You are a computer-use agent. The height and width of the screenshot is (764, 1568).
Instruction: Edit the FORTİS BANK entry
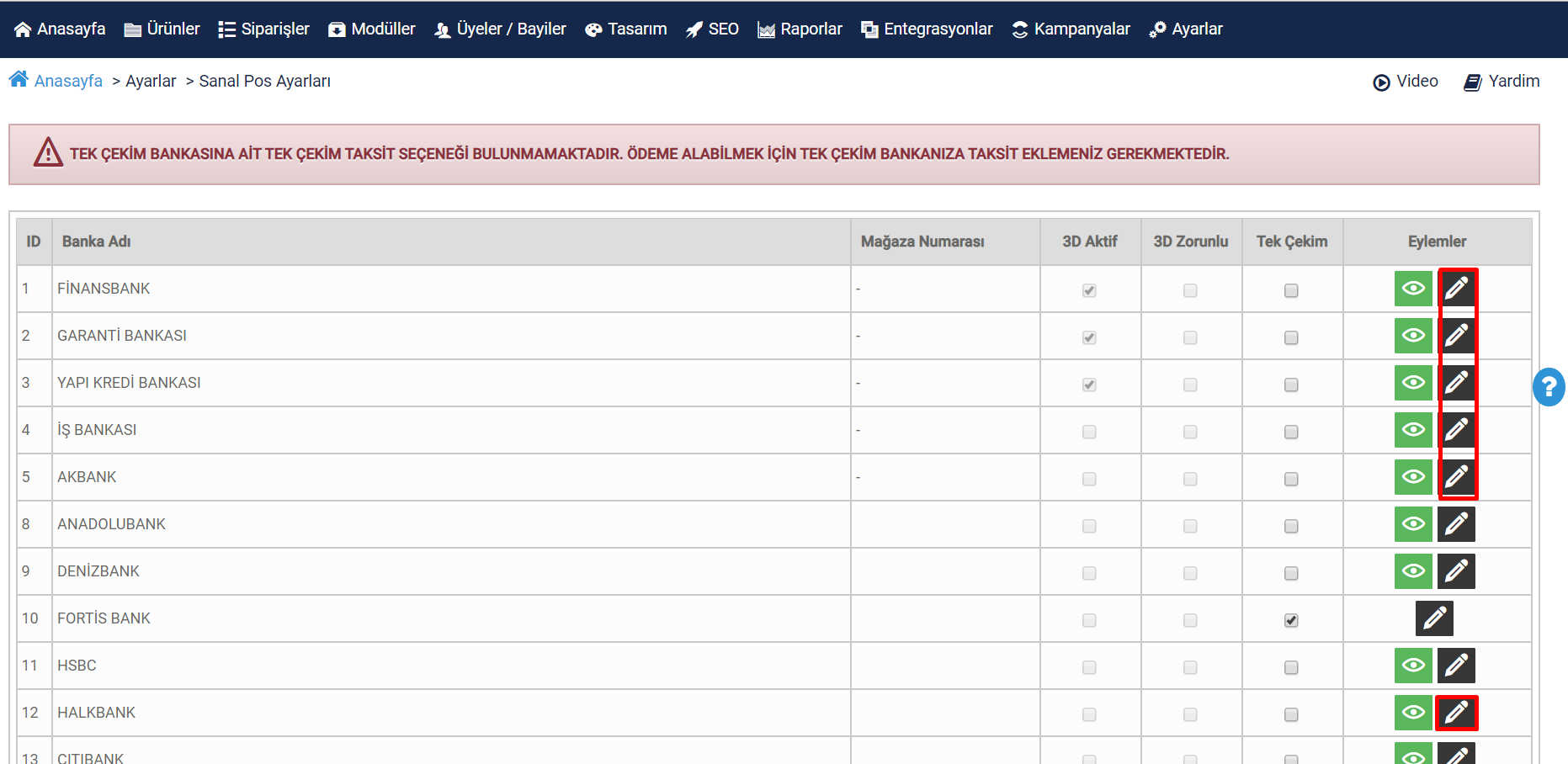coord(1435,618)
